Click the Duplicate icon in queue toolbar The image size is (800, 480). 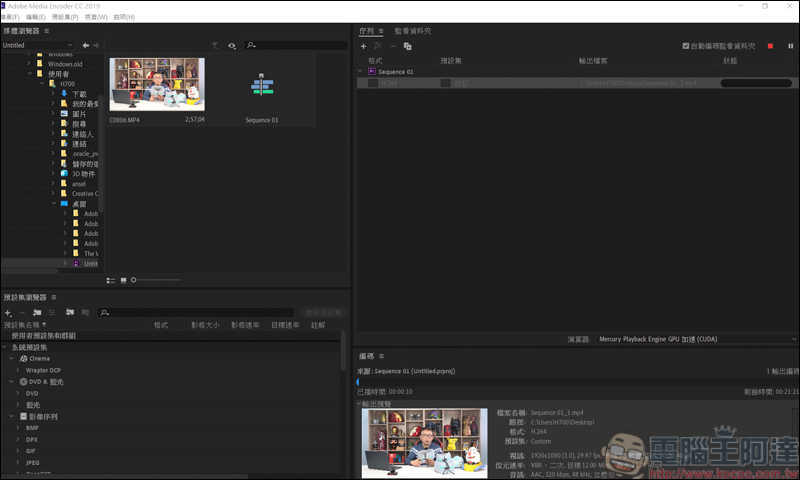click(x=408, y=46)
